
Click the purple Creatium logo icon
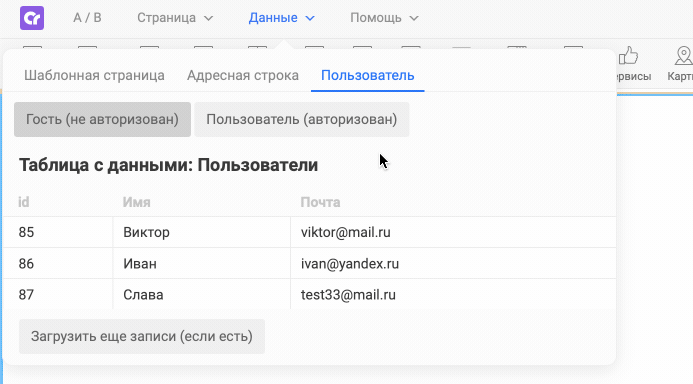pos(32,18)
